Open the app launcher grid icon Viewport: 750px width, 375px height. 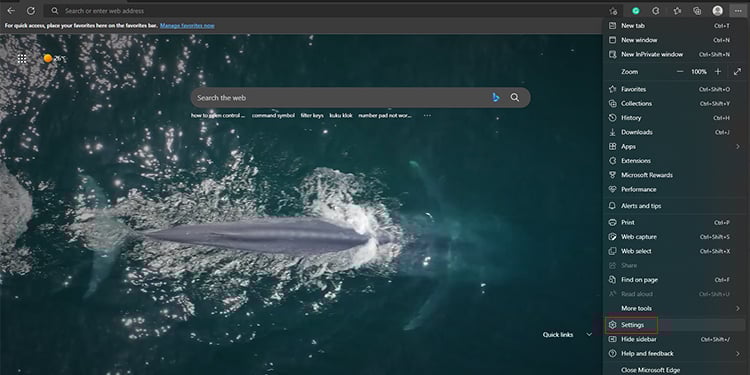coord(22,59)
